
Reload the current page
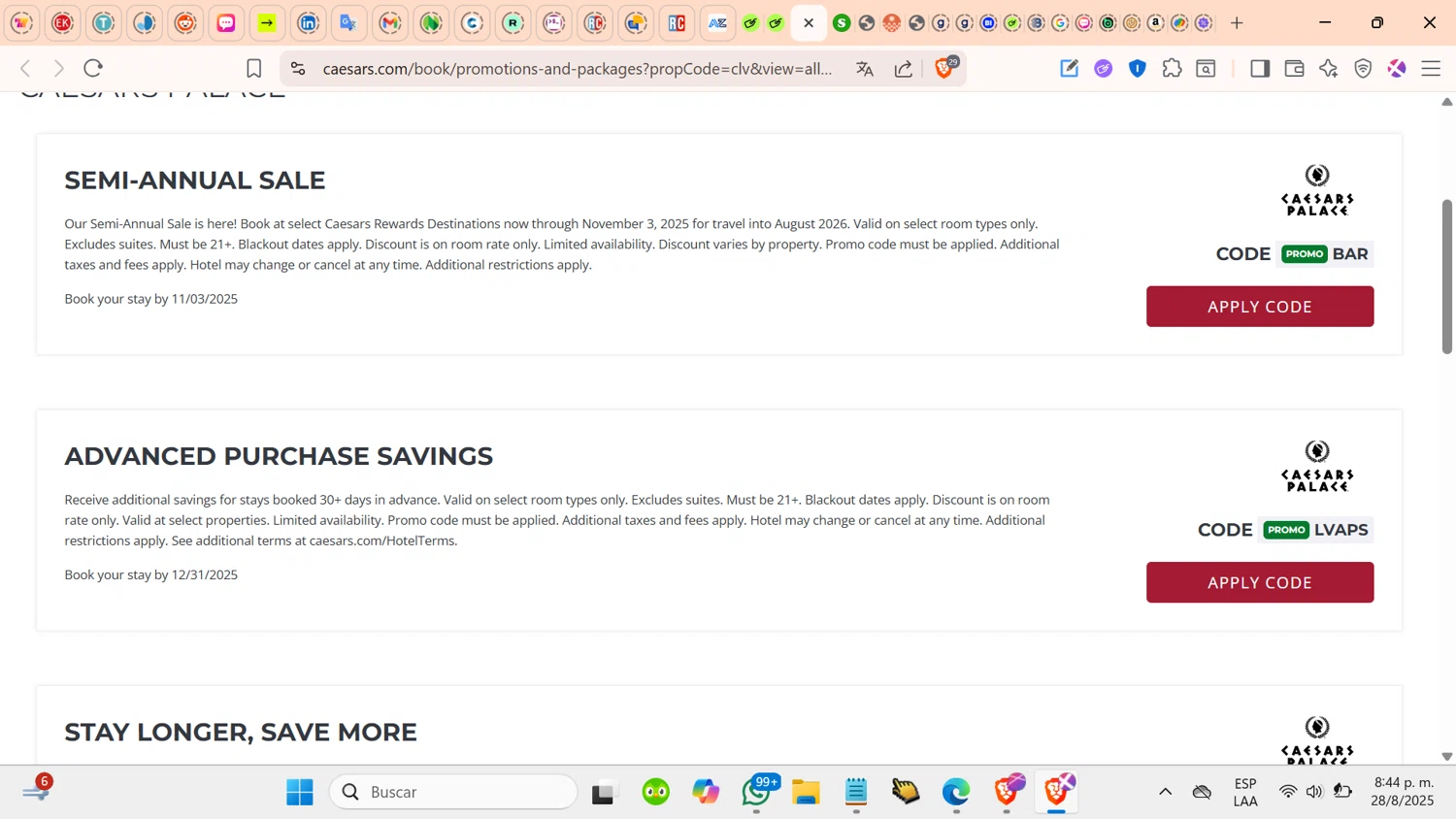coord(93,68)
